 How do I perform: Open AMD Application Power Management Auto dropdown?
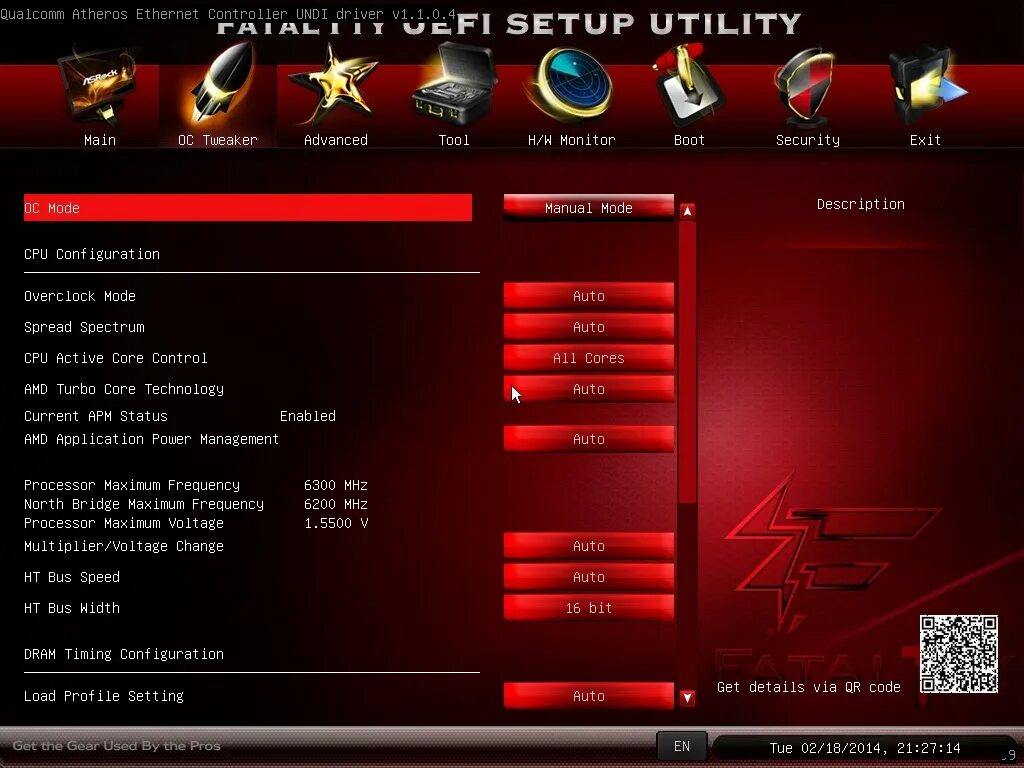click(x=588, y=439)
